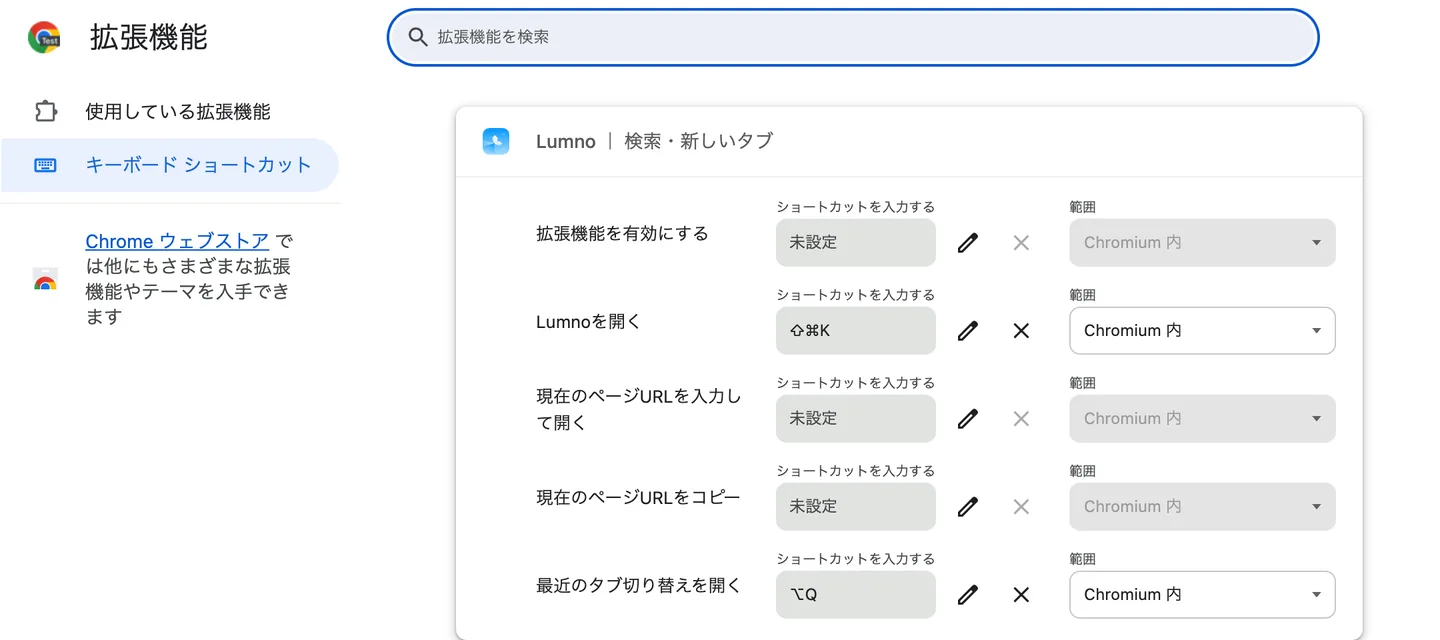Click the Lumnoを開く command label
Image resolution: width=1440 pixels, height=640 pixels.
589,322
